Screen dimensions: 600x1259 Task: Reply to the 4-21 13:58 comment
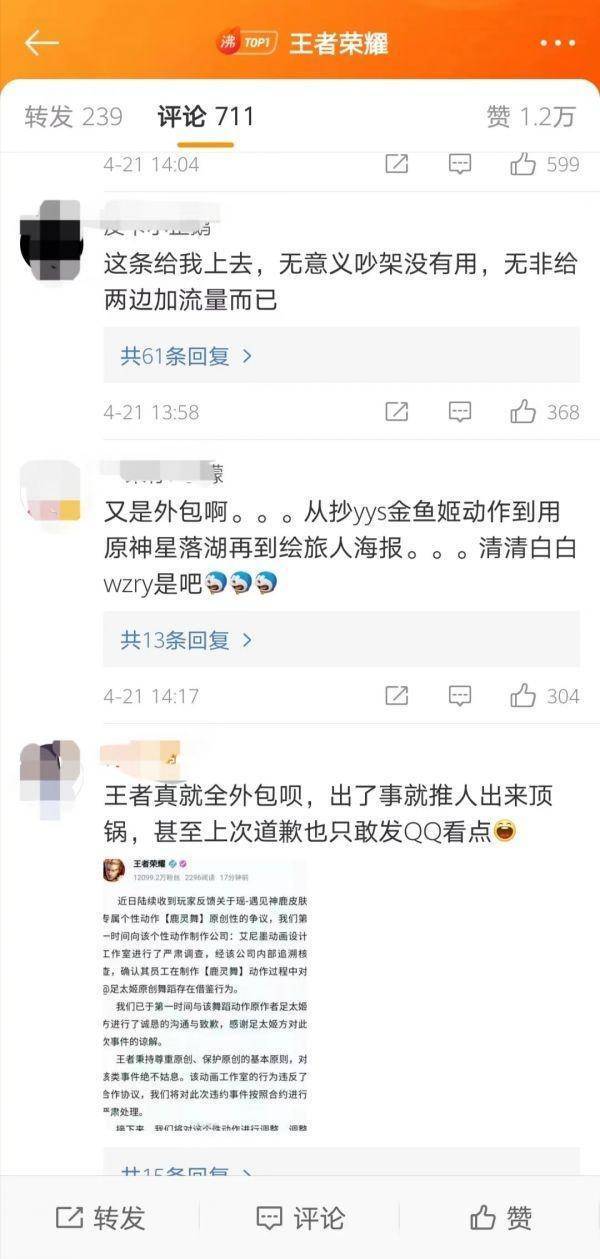pyautogui.click(x=459, y=411)
